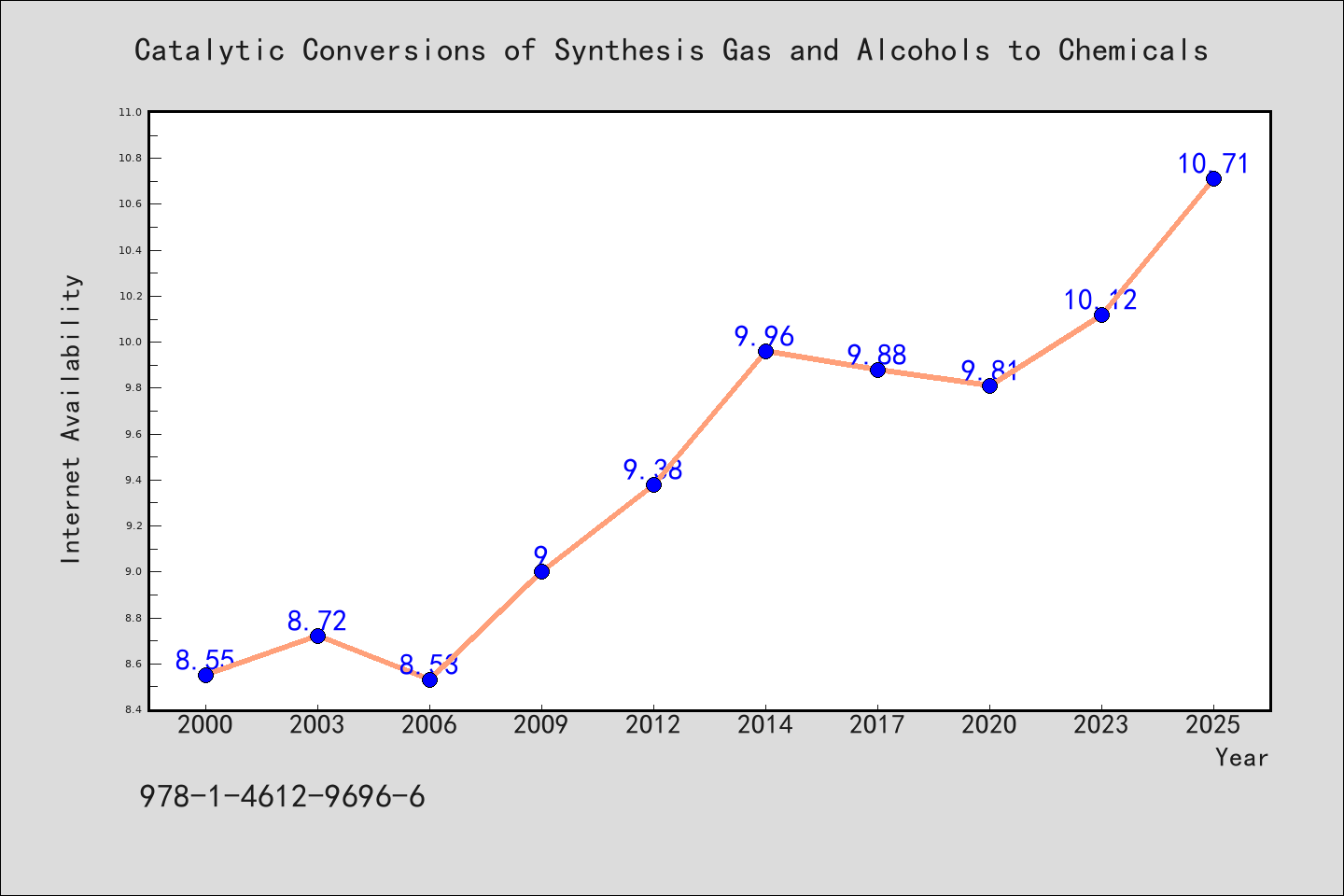
Task: Click the line segment between 2014 and 2017
Action: click(x=821, y=360)
